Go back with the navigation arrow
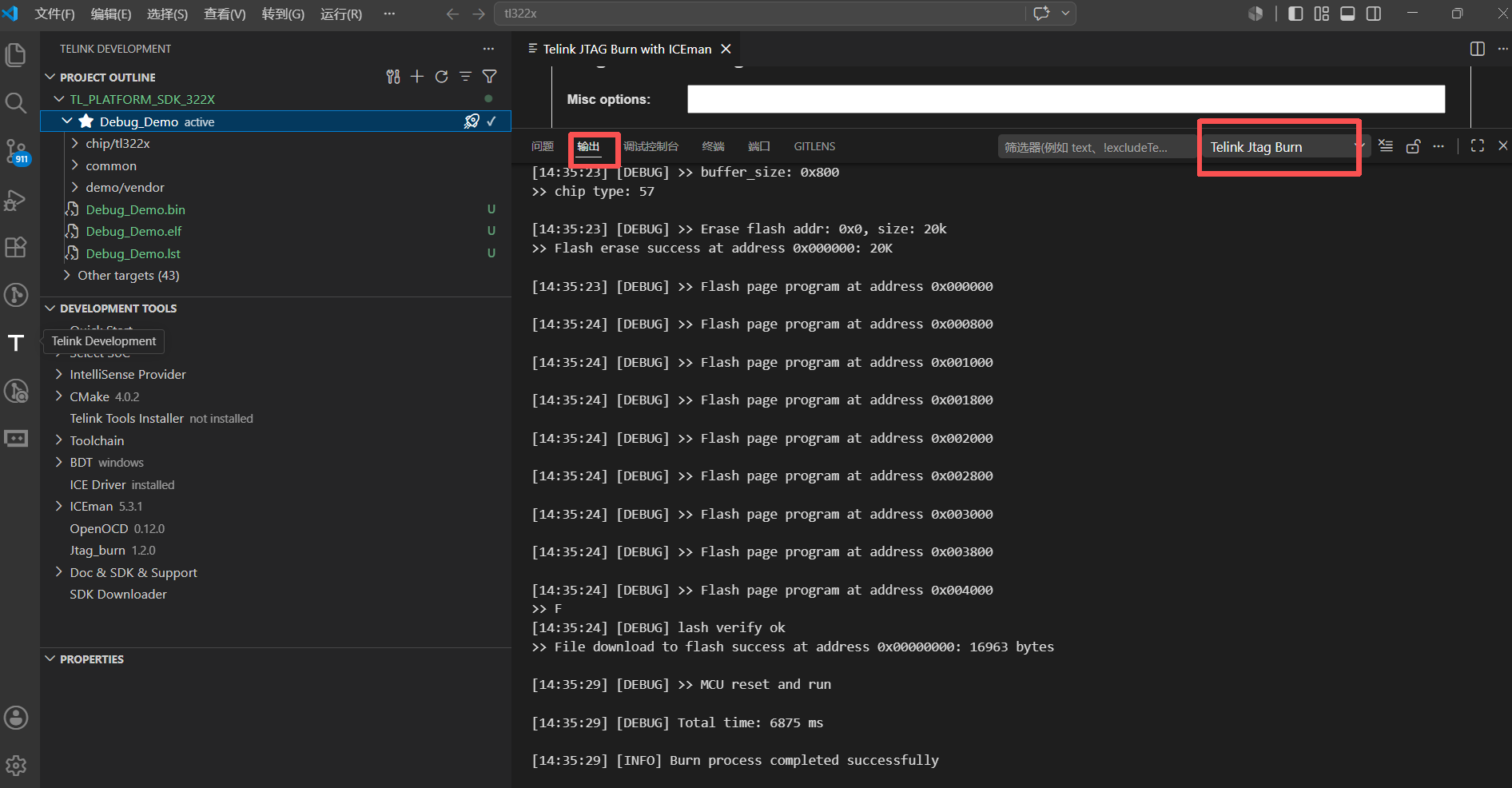 coord(452,14)
